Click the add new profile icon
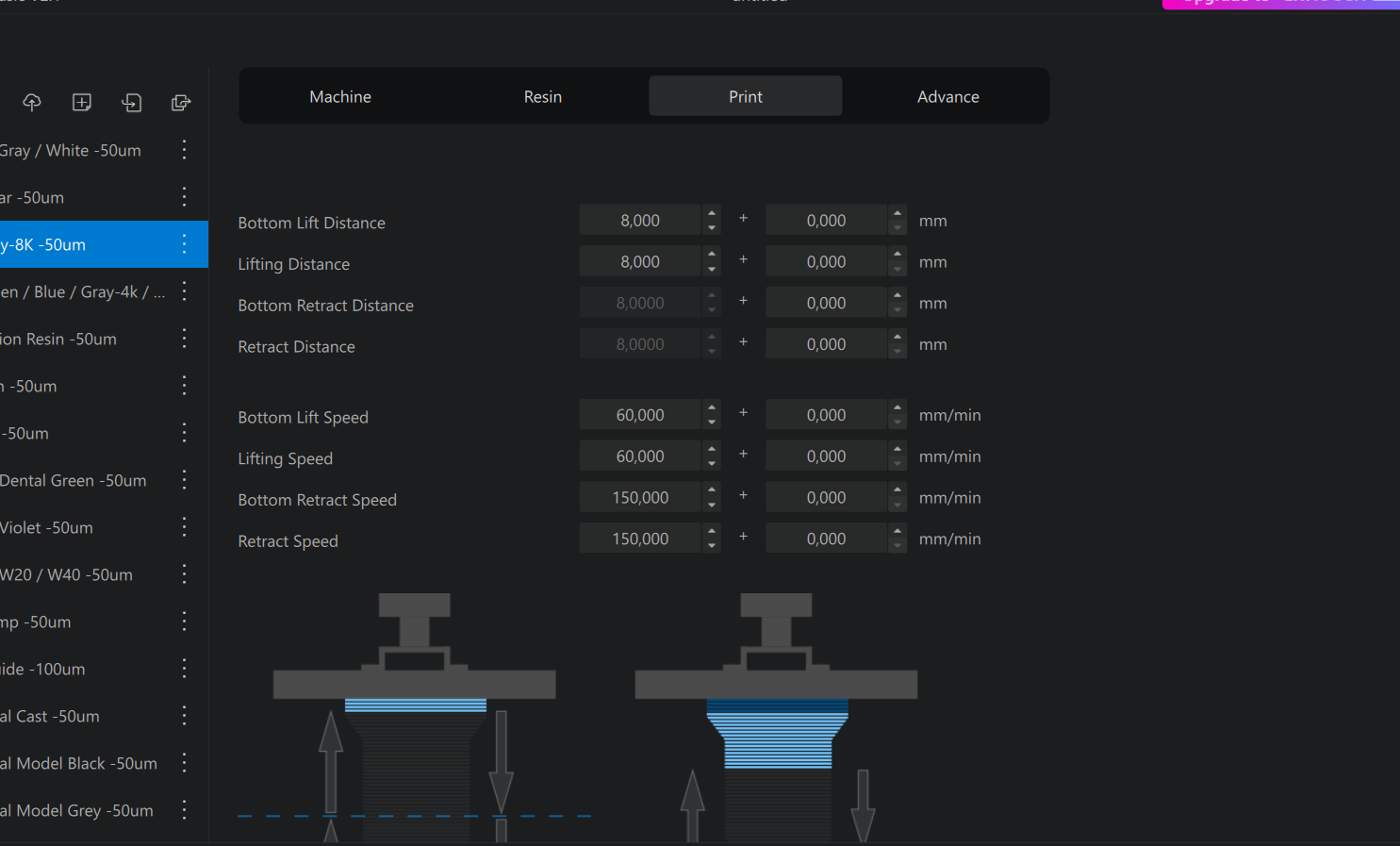This screenshot has height=846, width=1400. [82, 102]
